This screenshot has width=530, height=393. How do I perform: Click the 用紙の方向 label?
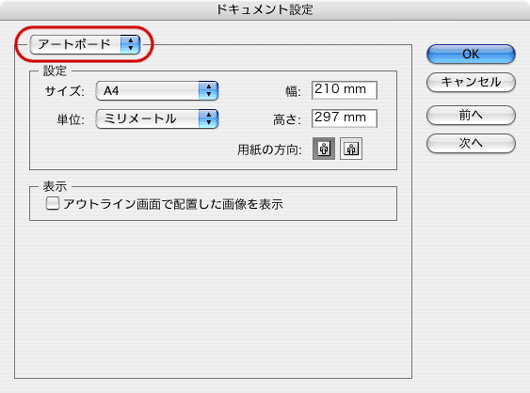pos(269,149)
